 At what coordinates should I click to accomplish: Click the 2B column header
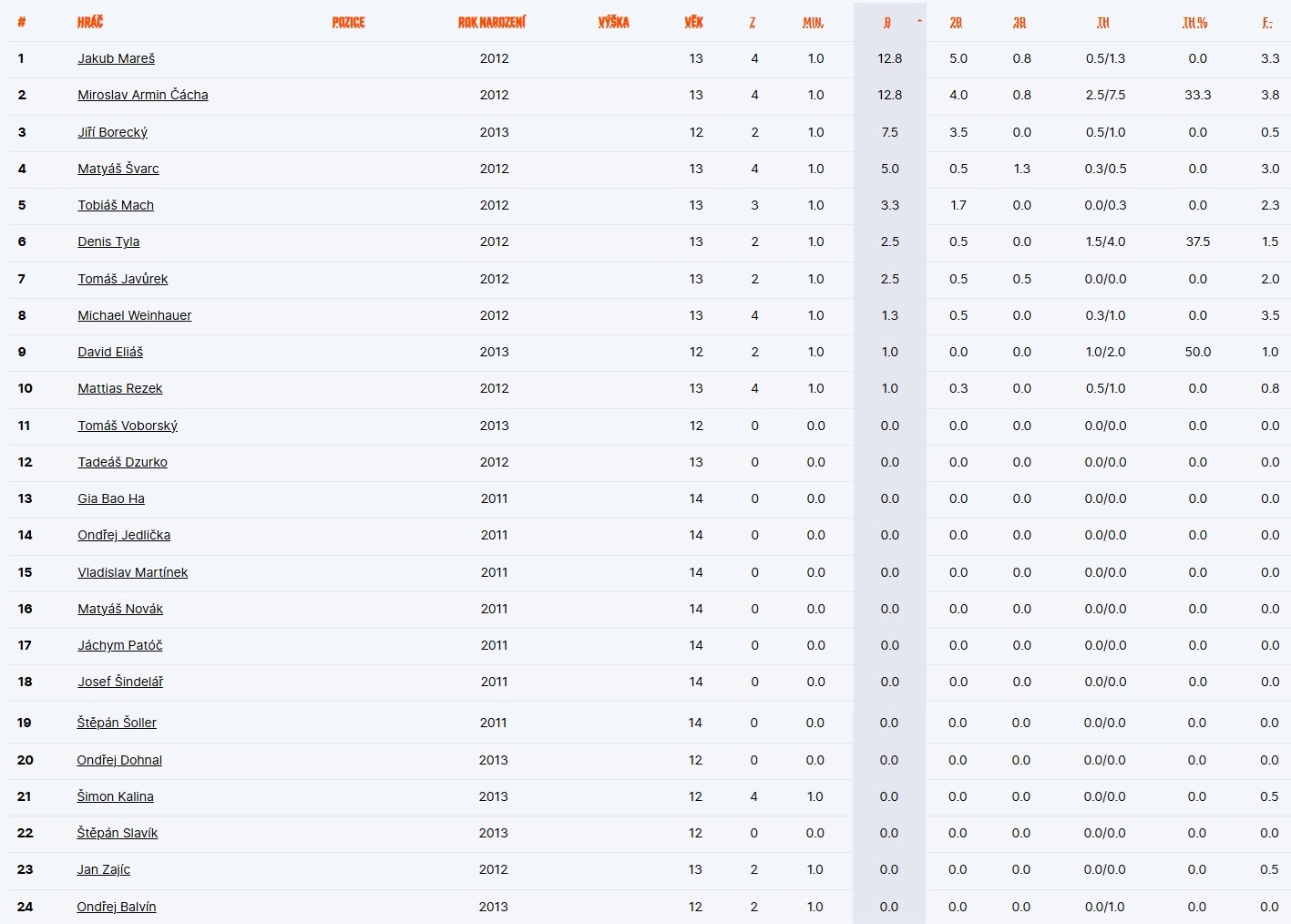[956, 23]
